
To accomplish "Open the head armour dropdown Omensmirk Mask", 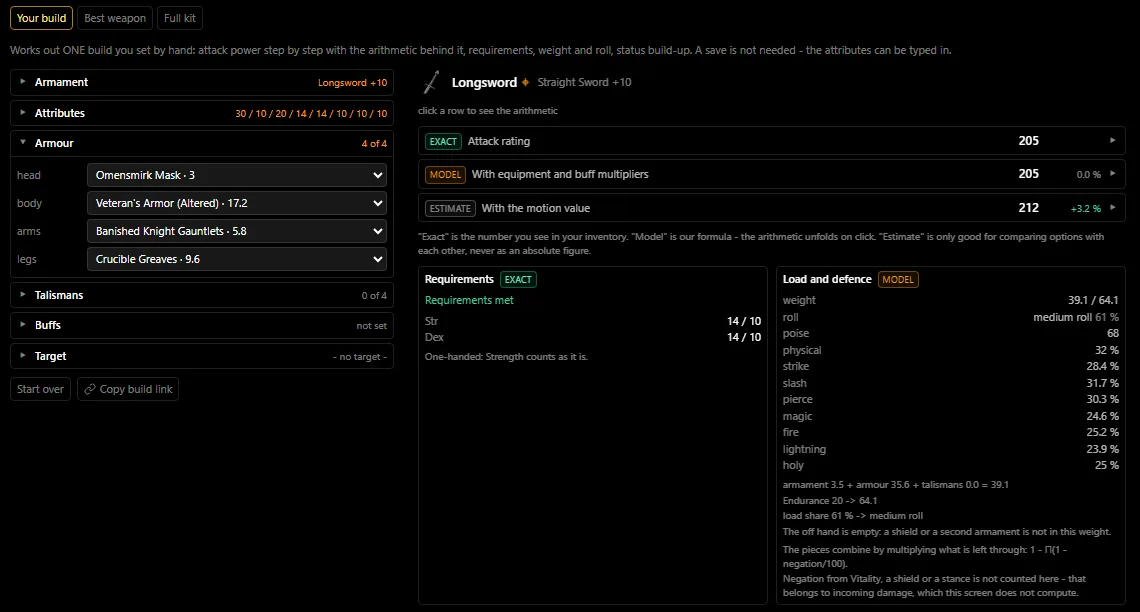I will coord(237,175).
